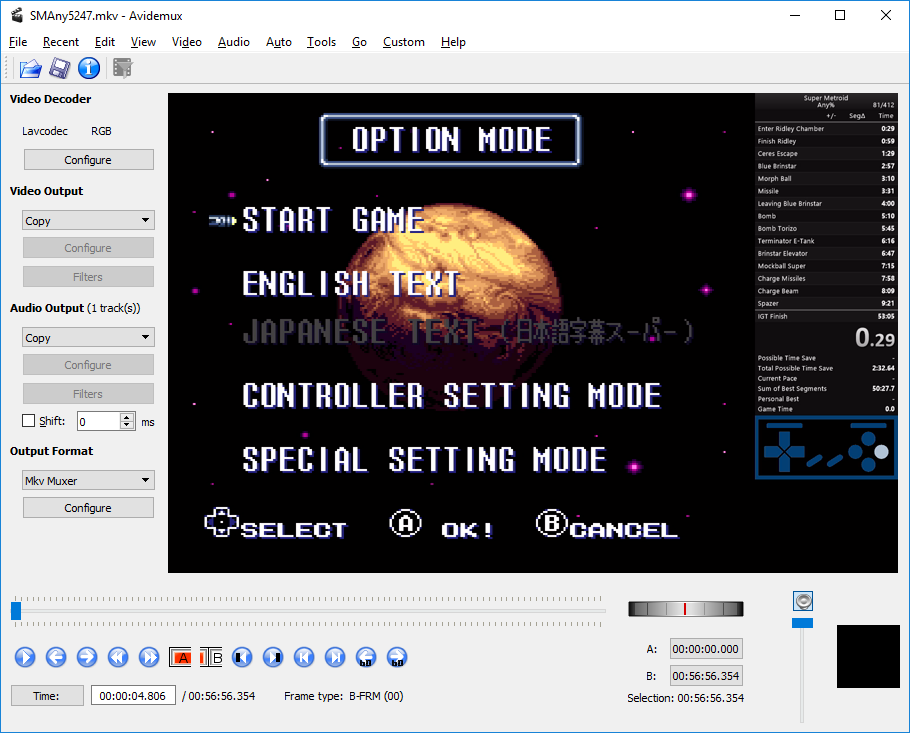Open the Recent menu
910x733 pixels.
(x=61, y=42)
